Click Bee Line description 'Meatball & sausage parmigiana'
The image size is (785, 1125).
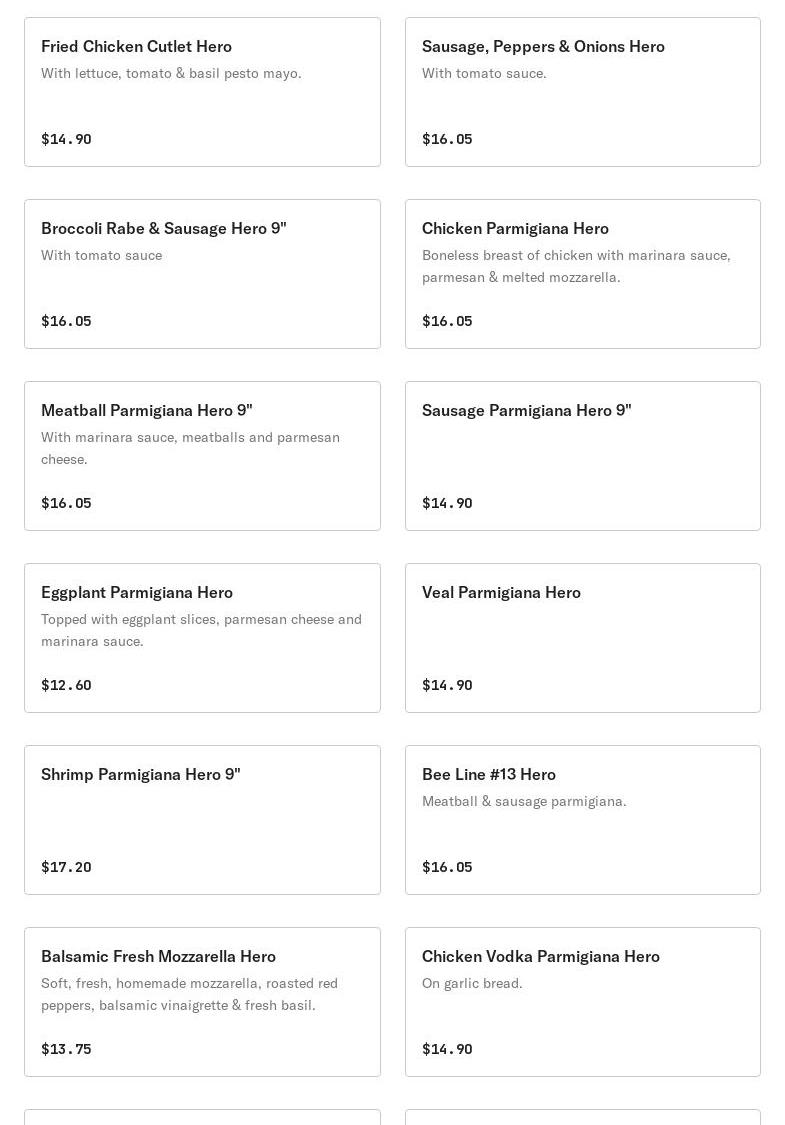[524, 801]
